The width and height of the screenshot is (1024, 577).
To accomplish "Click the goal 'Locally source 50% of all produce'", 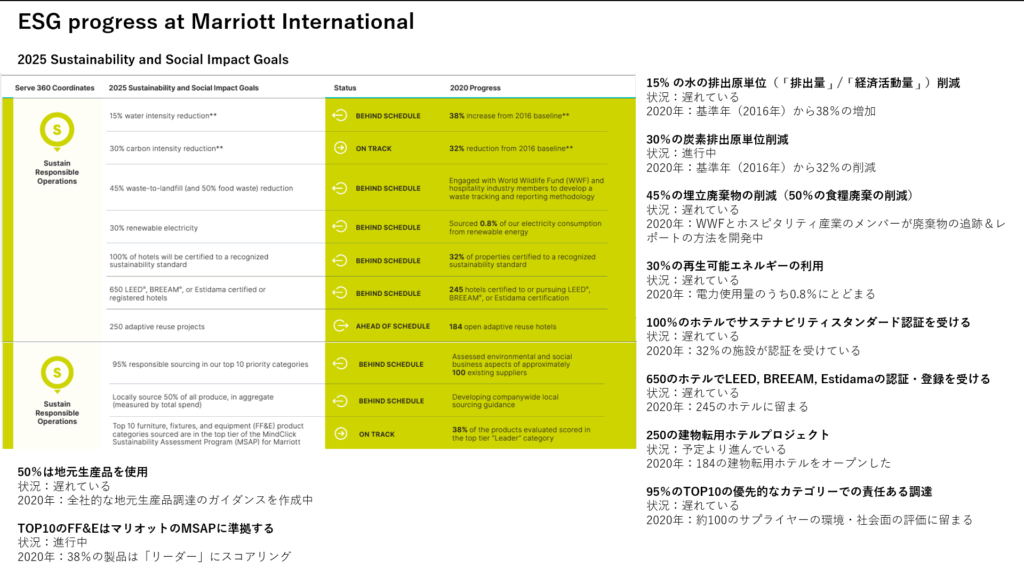I will [x=193, y=401].
